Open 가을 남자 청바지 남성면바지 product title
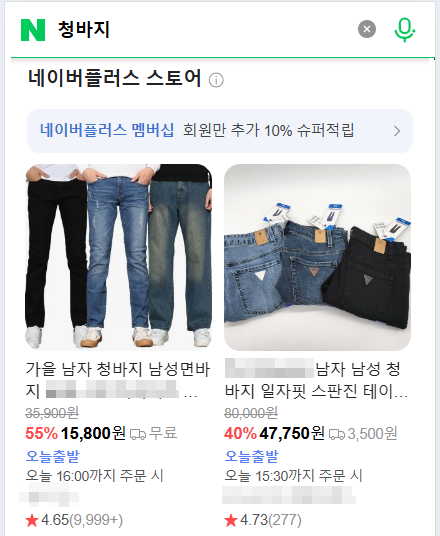Image resolution: width=440 pixels, height=536 pixels. (x=118, y=380)
